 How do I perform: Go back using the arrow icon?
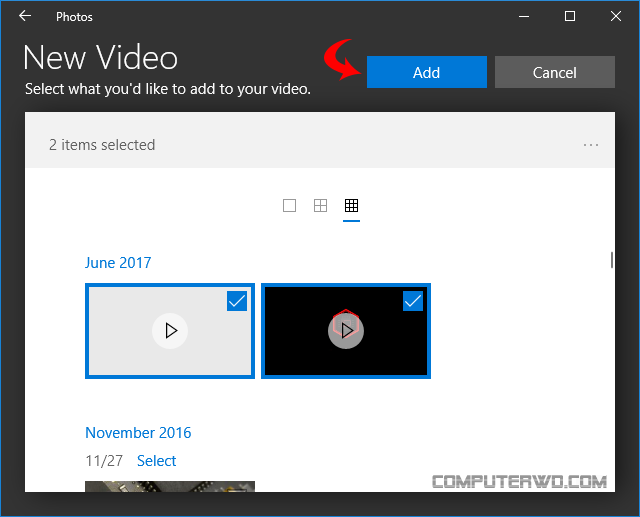point(25,16)
